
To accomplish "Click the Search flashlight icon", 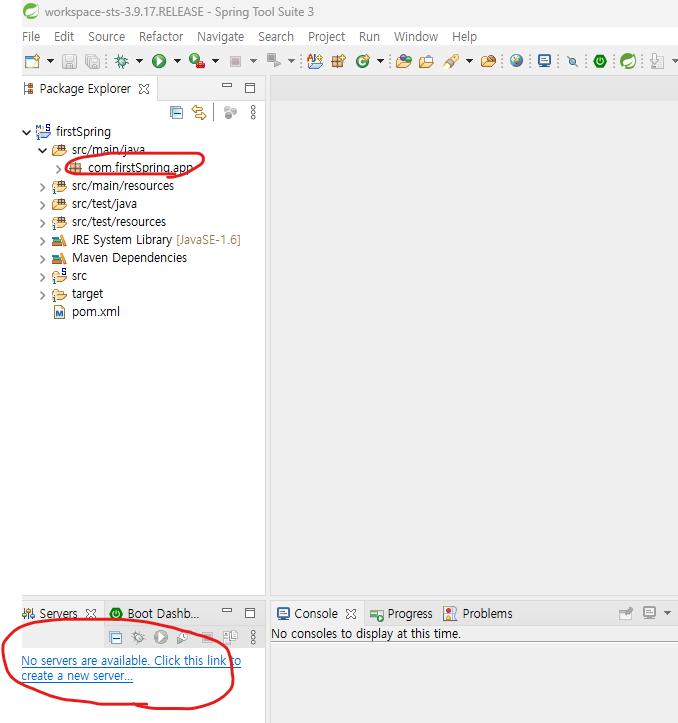I will click(x=451, y=61).
